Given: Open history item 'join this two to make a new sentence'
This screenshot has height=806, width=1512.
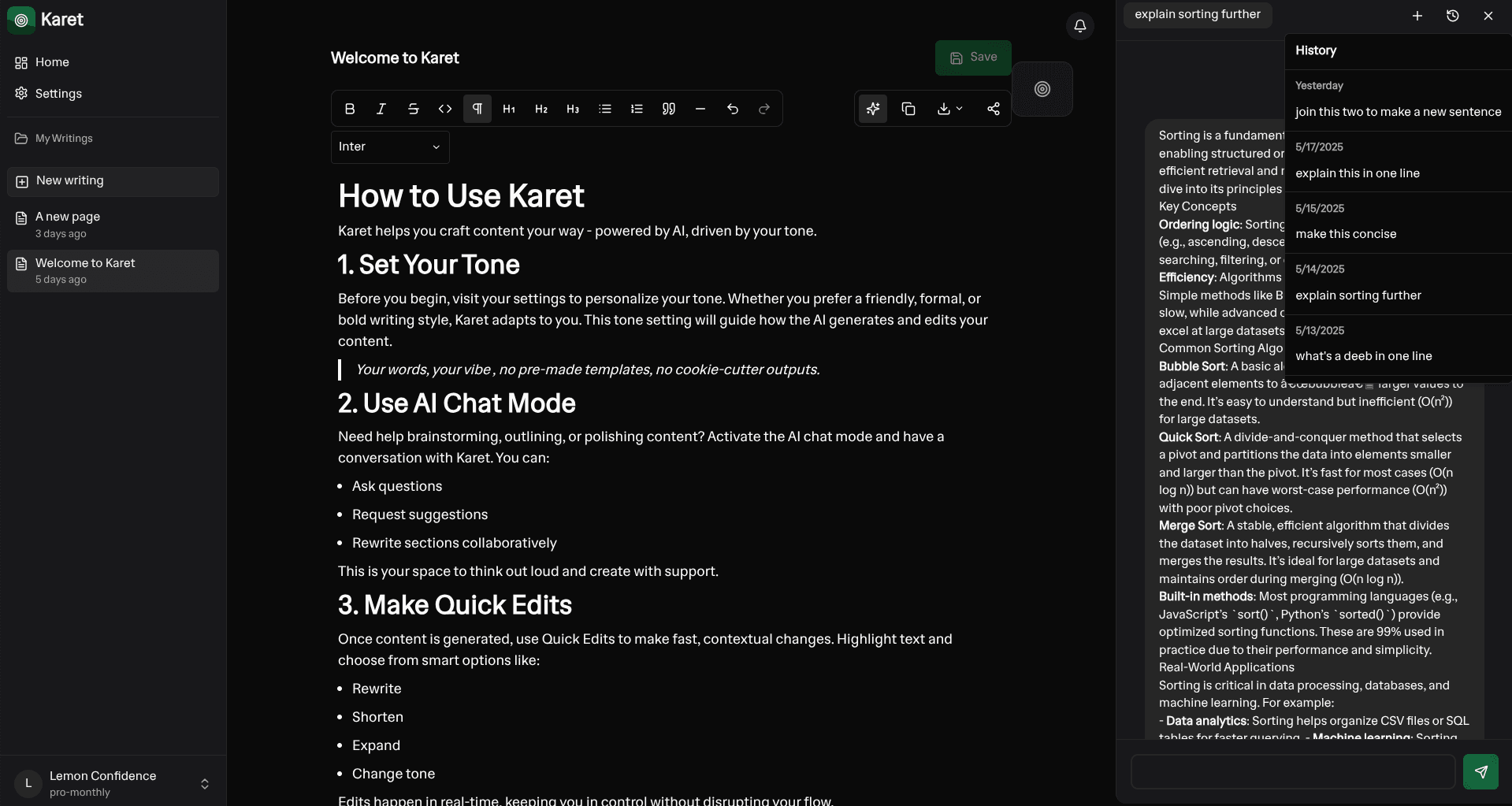Looking at the screenshot, I should tap(1398, 112).
